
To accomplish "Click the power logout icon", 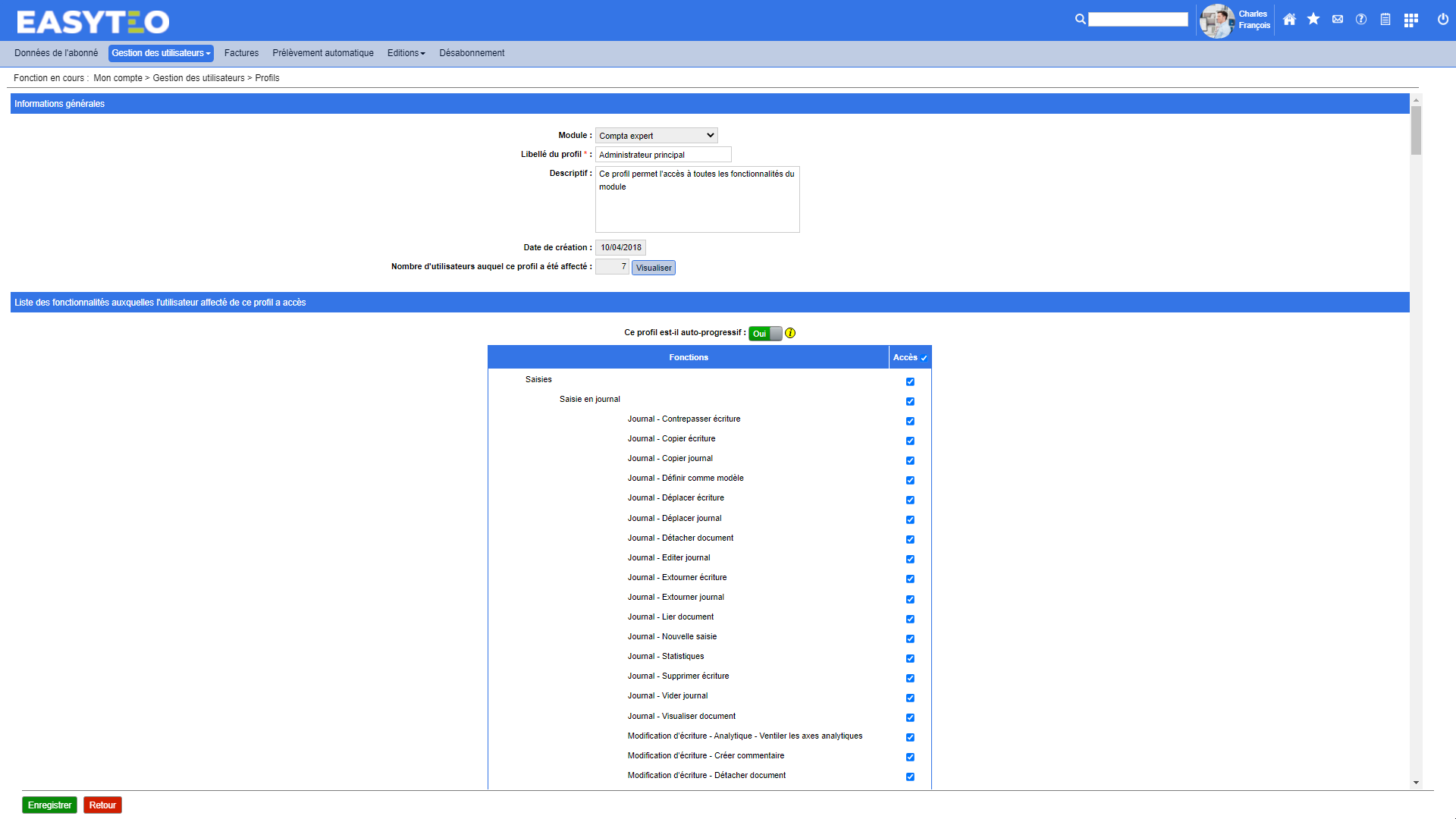I will 1443,20.
